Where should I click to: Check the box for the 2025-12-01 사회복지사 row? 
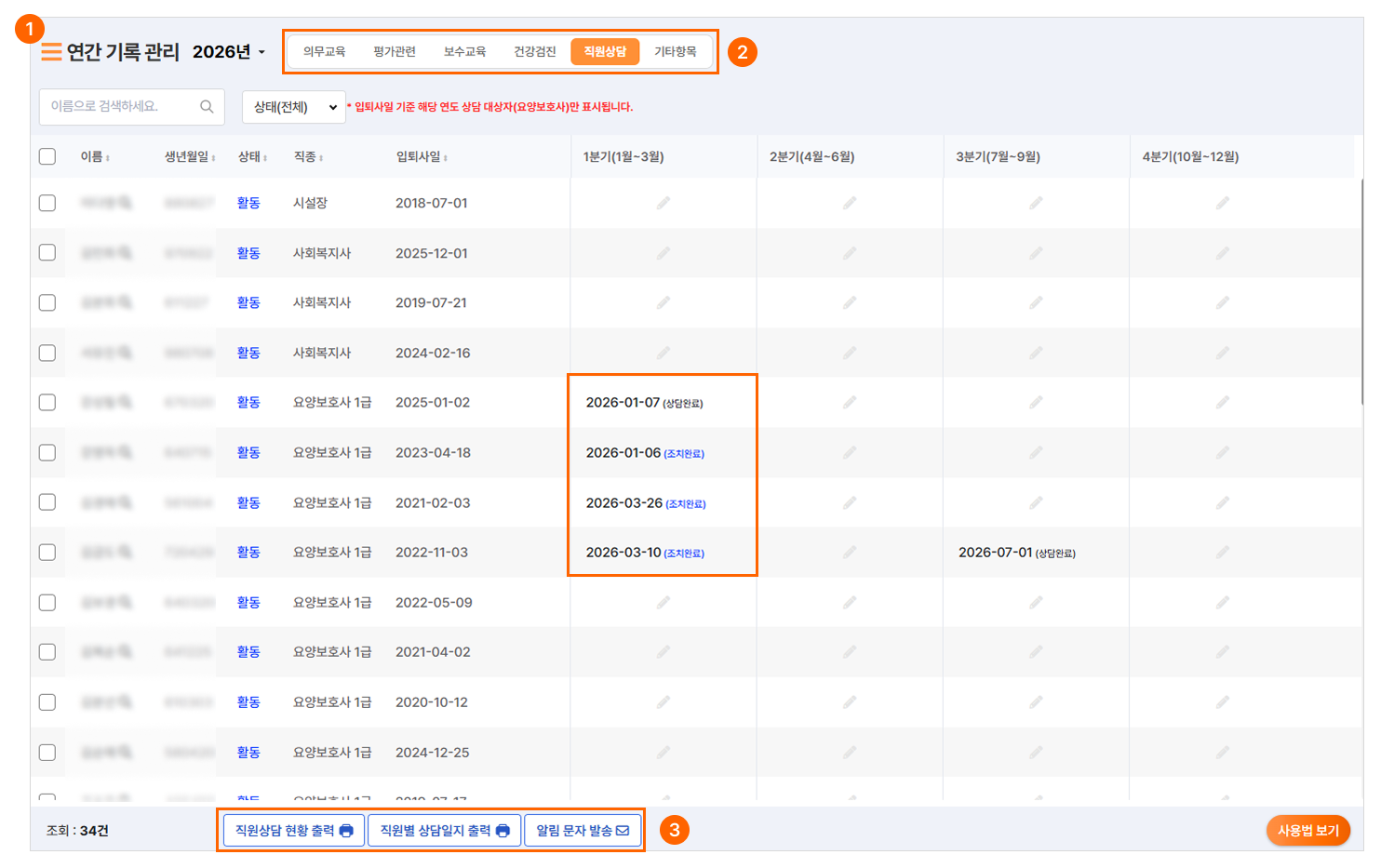[47, 253]
